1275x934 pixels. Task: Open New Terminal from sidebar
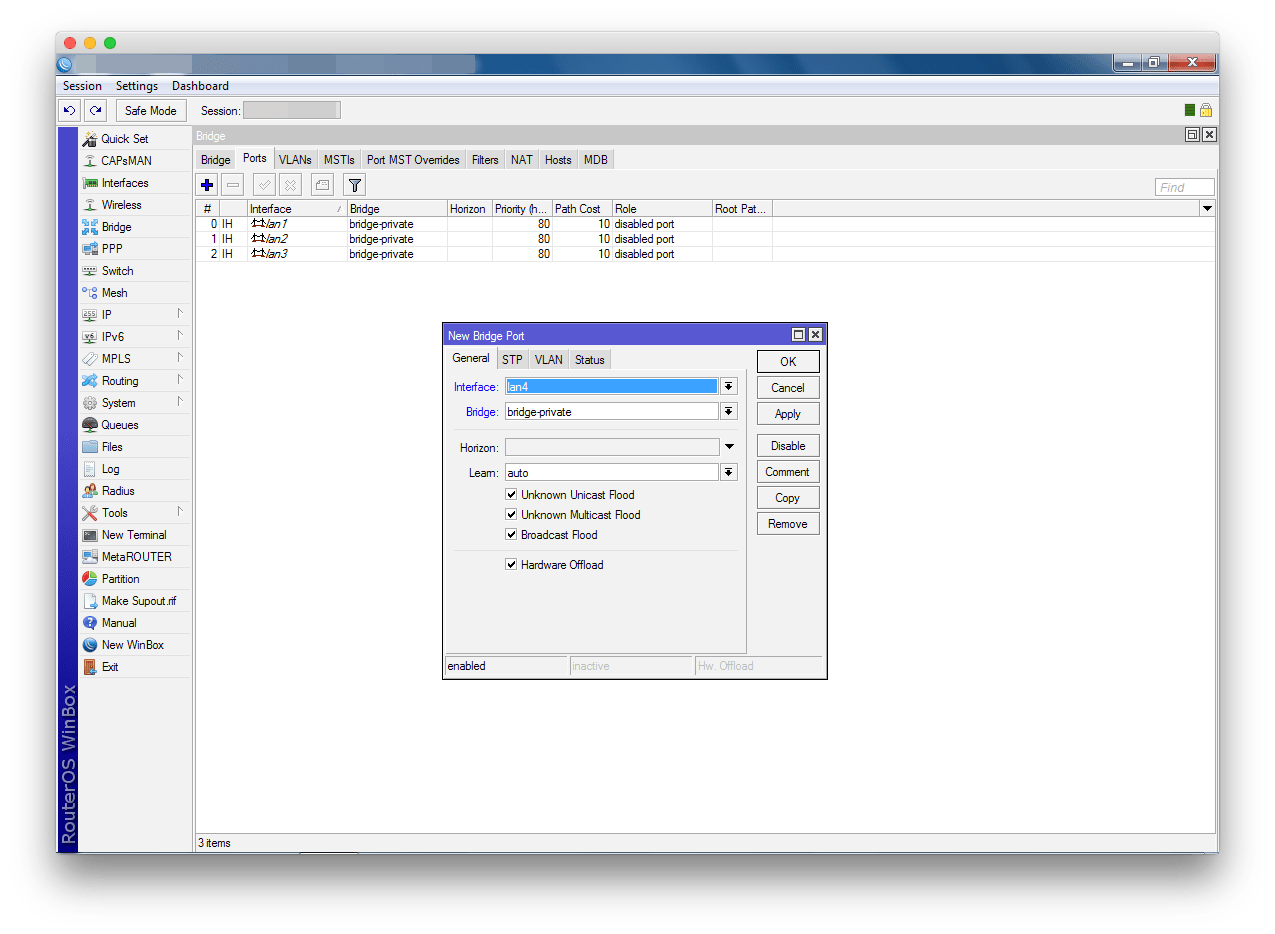[x=133, y=535]
